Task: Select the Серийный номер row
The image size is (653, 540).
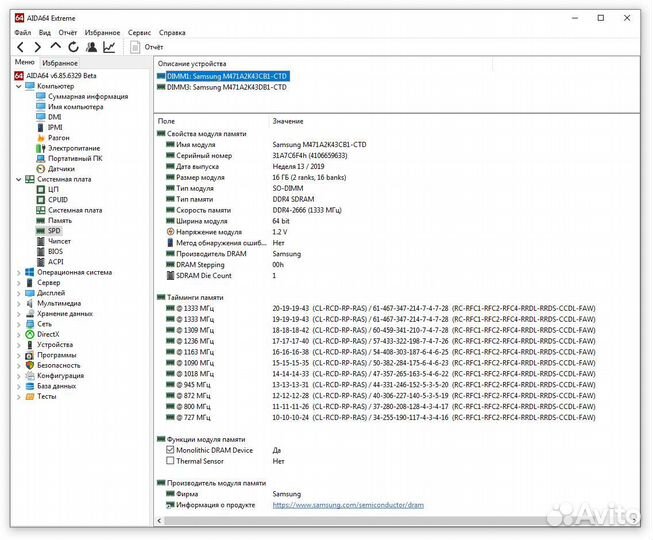Action: tap(256, 156)
